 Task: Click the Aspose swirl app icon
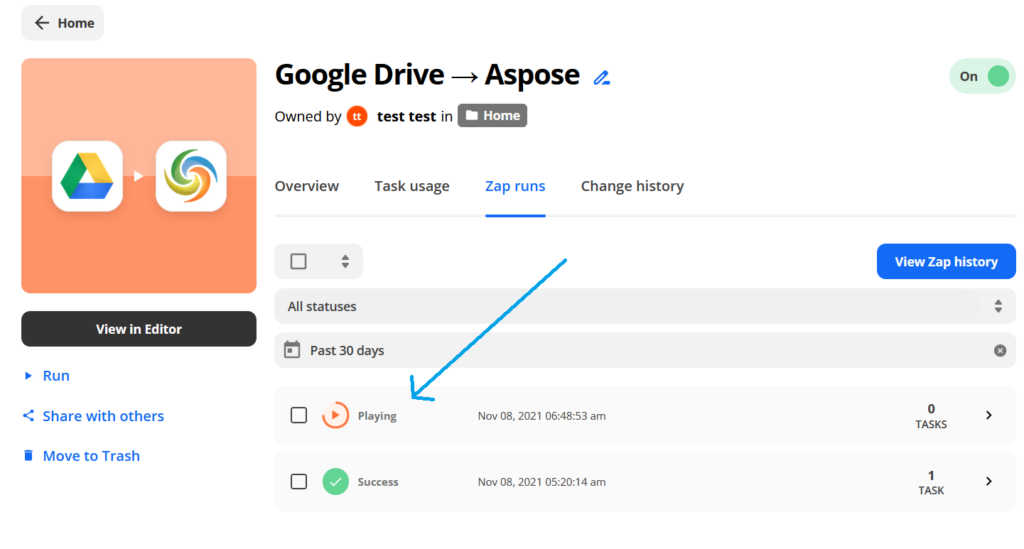191,176
